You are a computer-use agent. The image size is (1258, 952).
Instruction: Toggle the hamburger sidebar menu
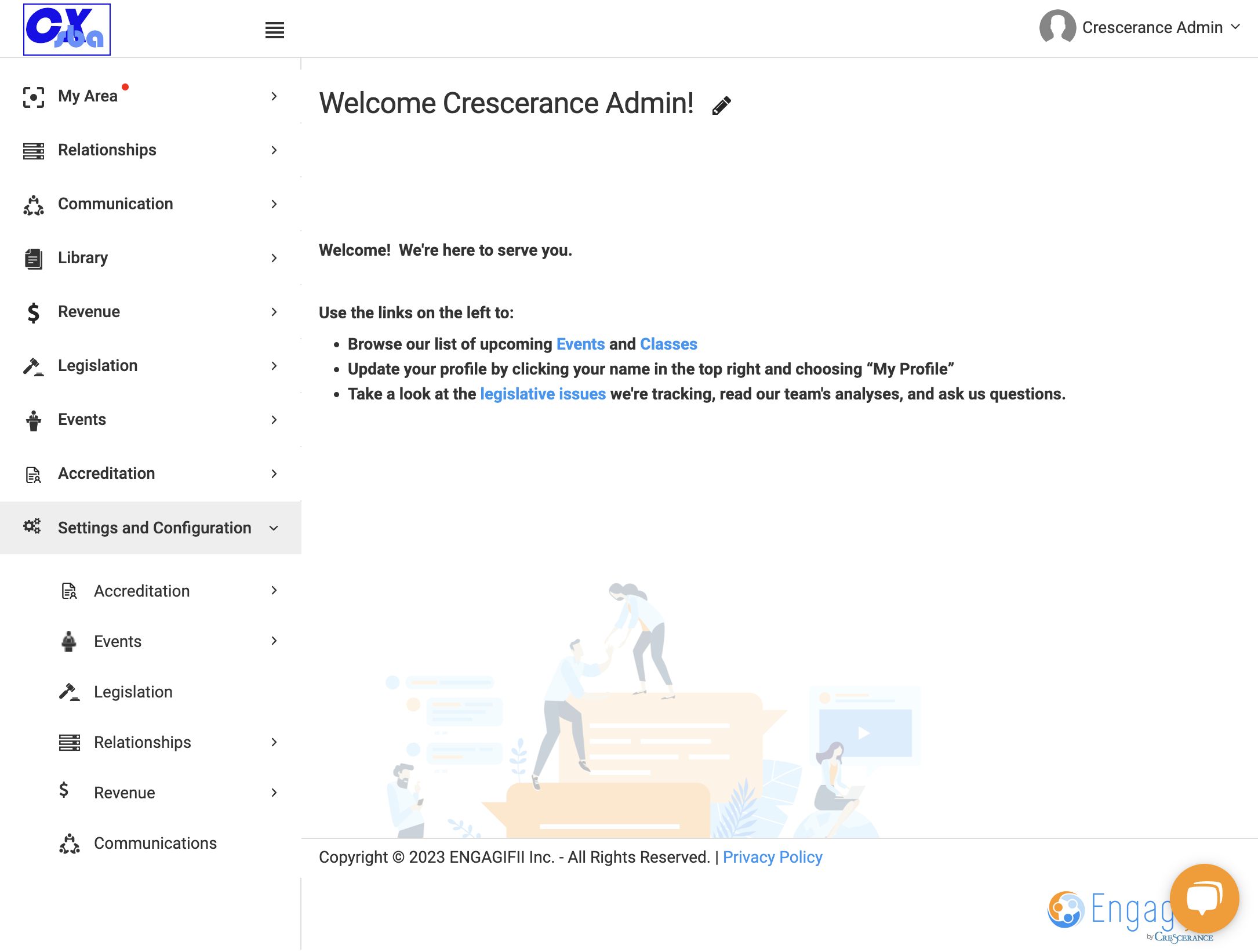[275, 30]
